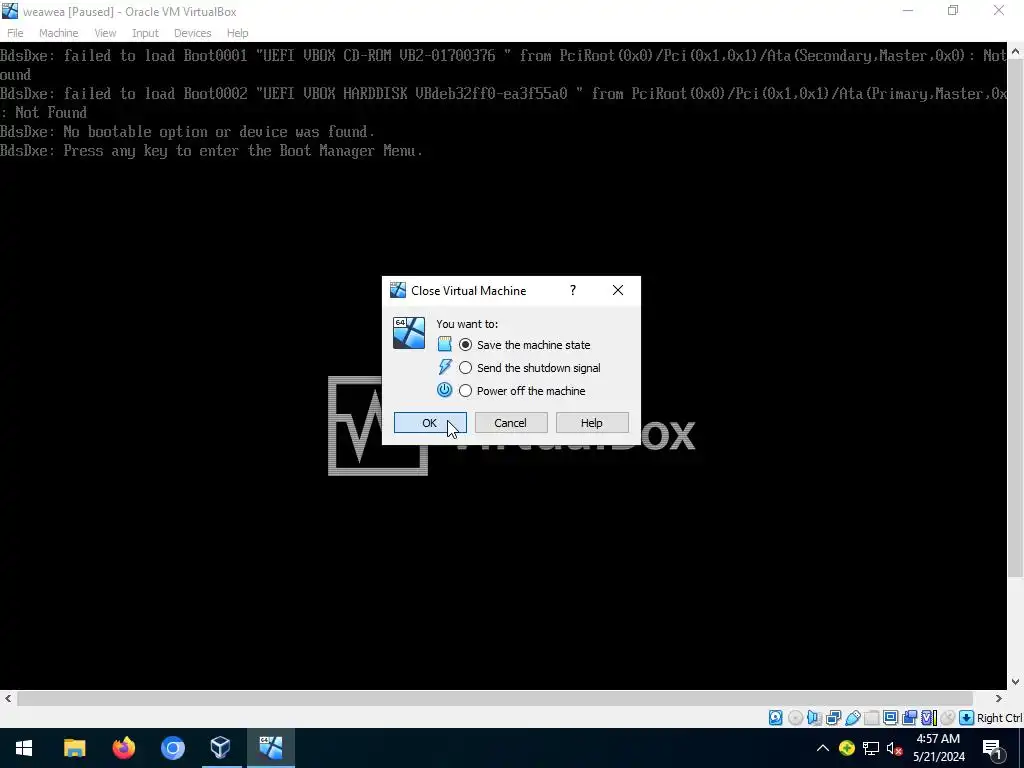This screenshot has height=768, width=1024.
Task: Select Save the machine state radio button
Action: 465,345
